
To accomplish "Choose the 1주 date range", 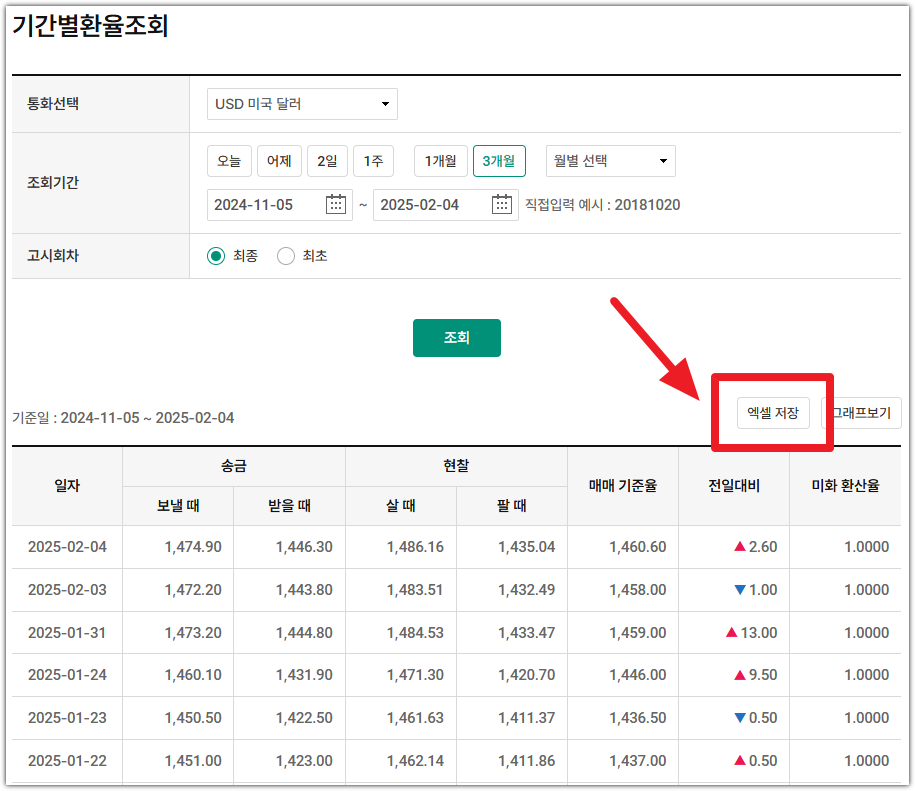I will [372, 160].
